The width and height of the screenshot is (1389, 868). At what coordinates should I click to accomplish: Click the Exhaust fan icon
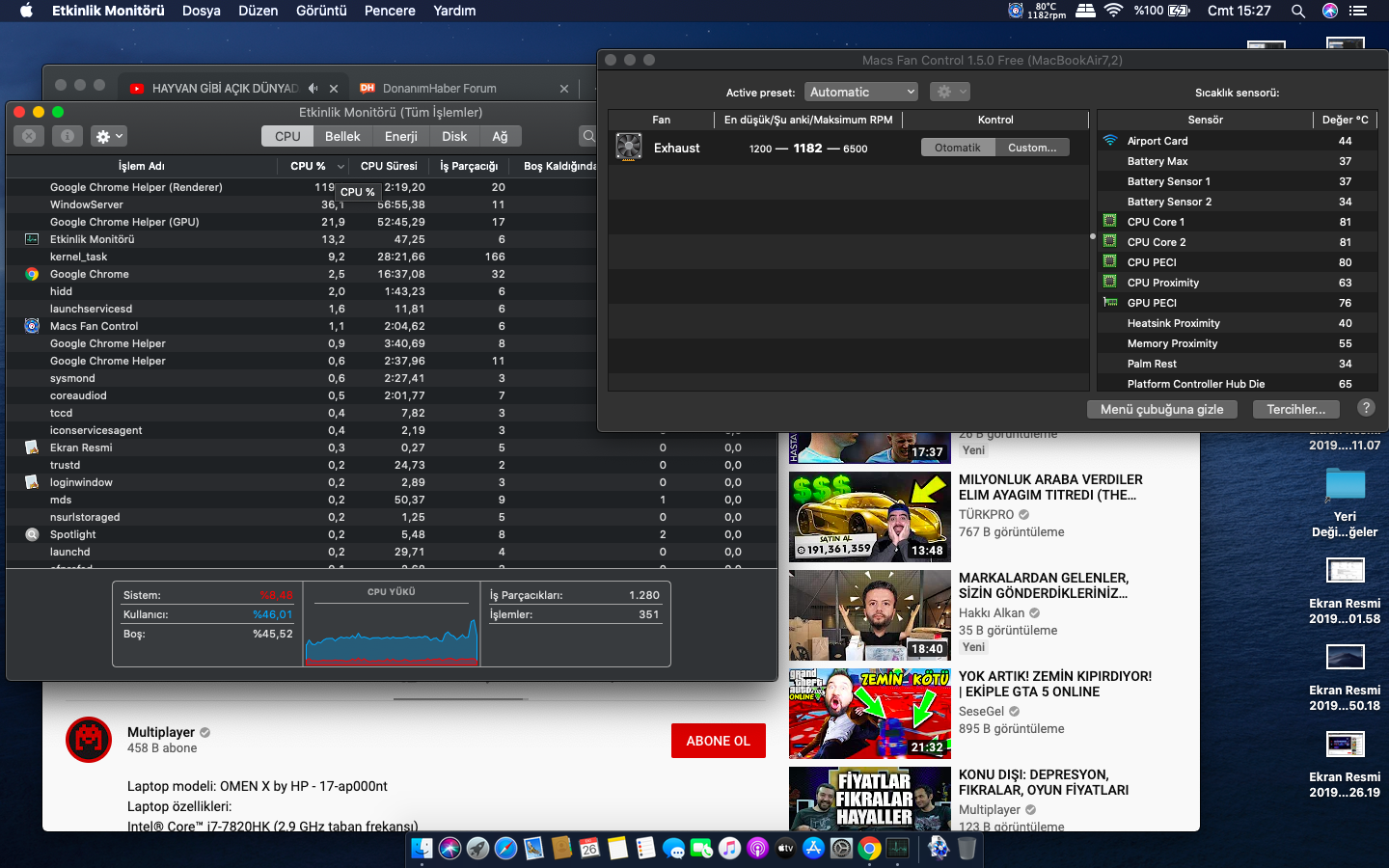coord(629,148)
